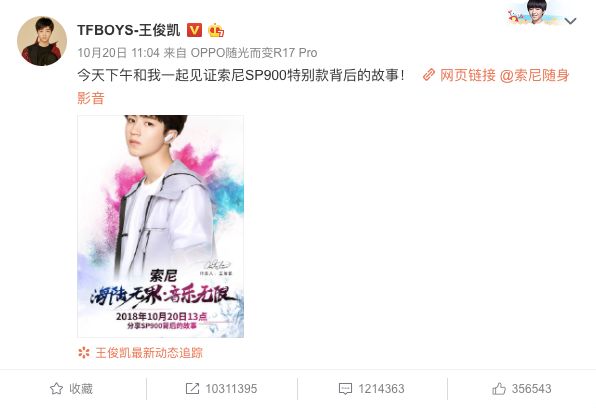Open the post timestamp 10月20日 11:04

pyautogui.click(x=119, y=52)
